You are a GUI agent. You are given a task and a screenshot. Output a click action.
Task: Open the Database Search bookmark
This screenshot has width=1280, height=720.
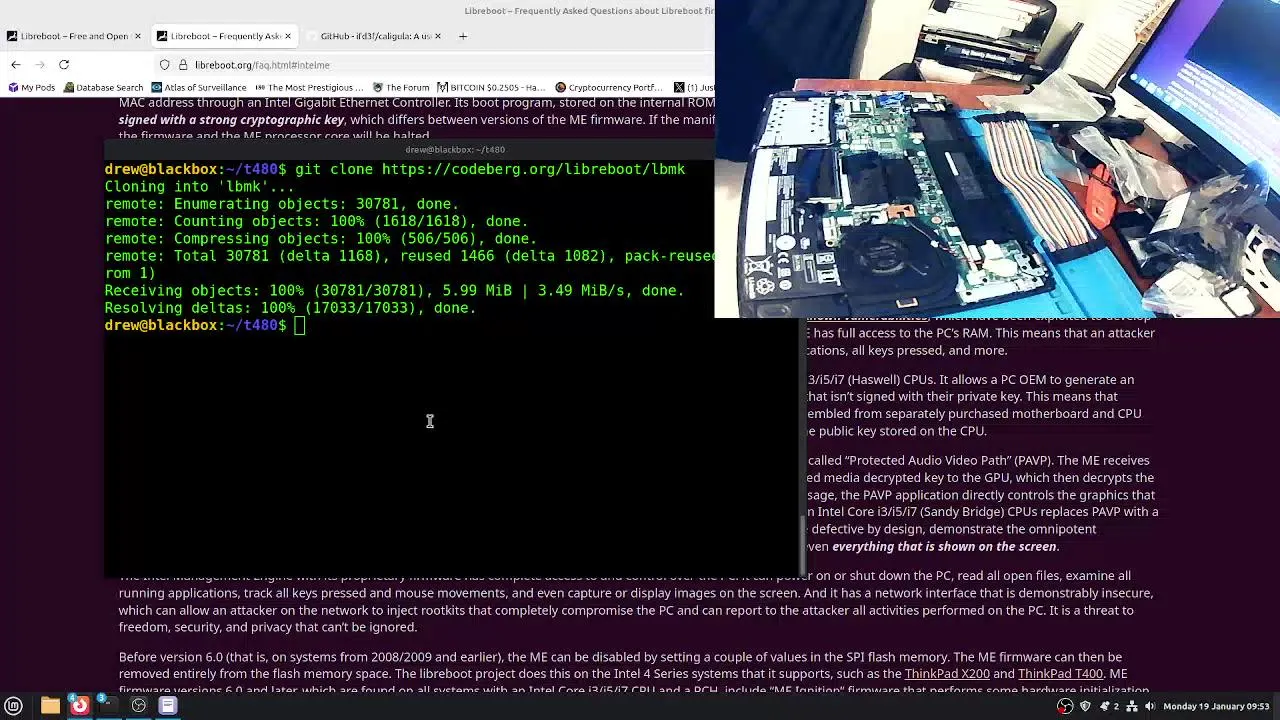click(103, 87)
